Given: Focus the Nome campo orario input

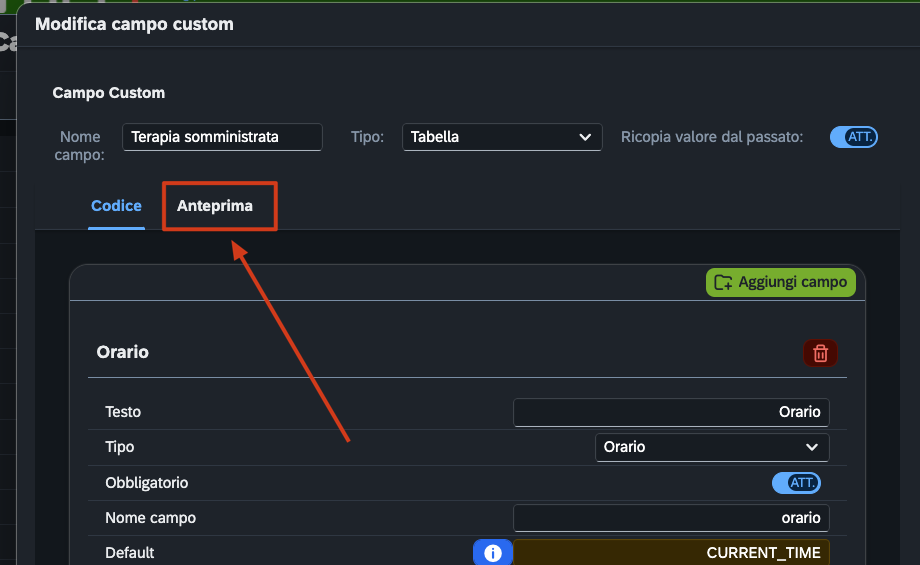Looking at the screenshot, I should [x=671, y=518].
